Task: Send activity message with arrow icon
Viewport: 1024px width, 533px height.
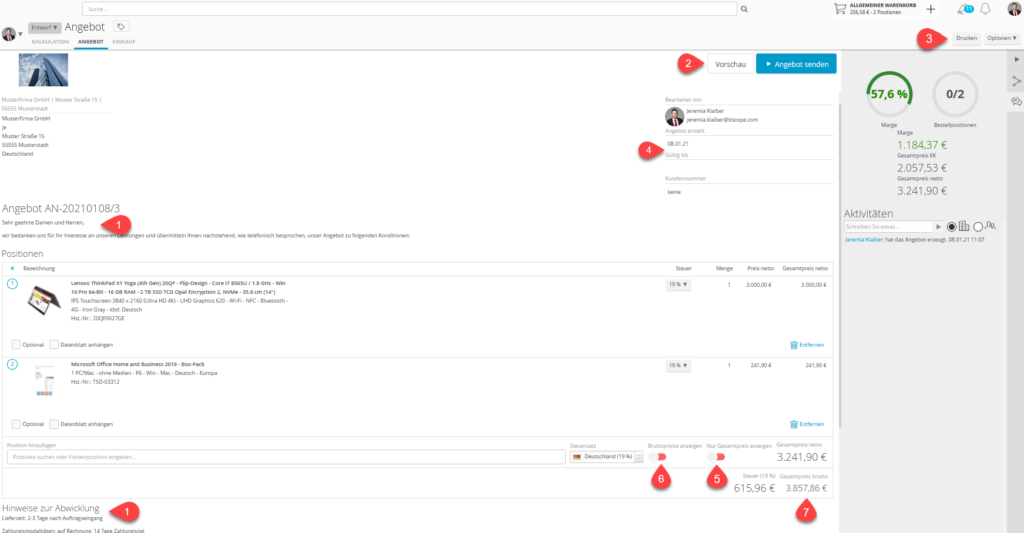Action: click(938, 227)
